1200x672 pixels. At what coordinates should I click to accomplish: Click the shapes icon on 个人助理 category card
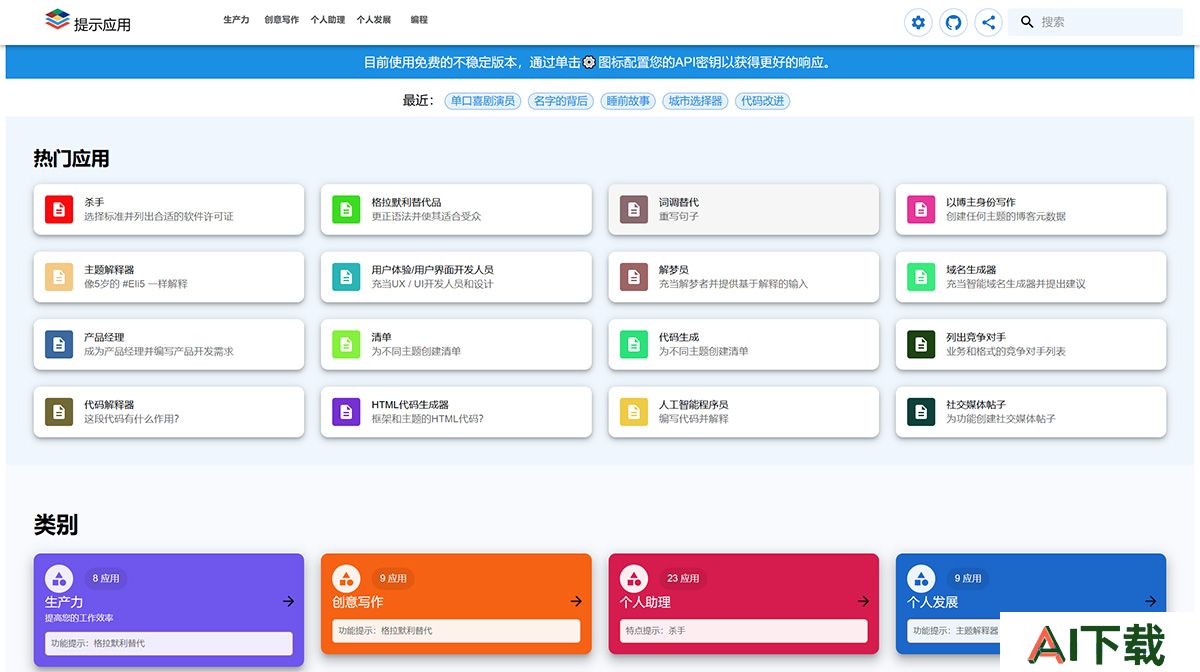[x=634, y=578]
